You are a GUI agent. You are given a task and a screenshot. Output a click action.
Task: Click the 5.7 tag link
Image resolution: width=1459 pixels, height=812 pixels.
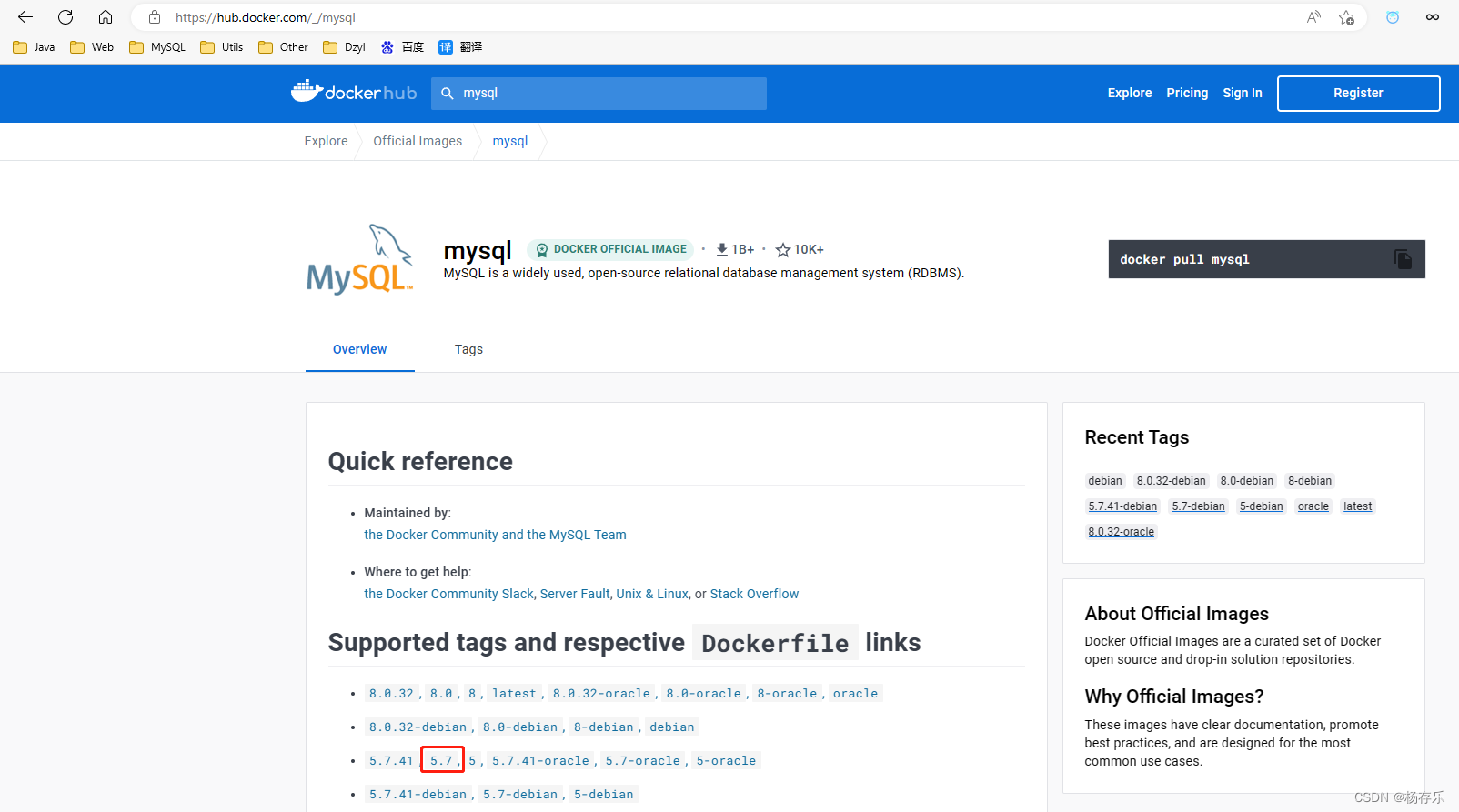[x=441, y=760]
